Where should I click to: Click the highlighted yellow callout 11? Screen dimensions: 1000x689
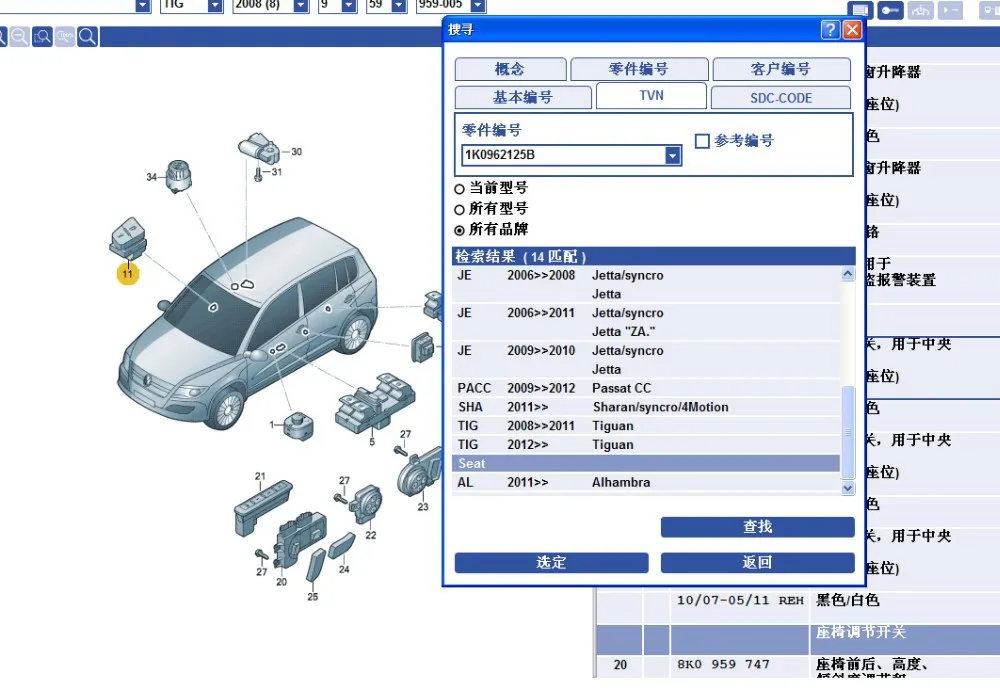(128, 274)
